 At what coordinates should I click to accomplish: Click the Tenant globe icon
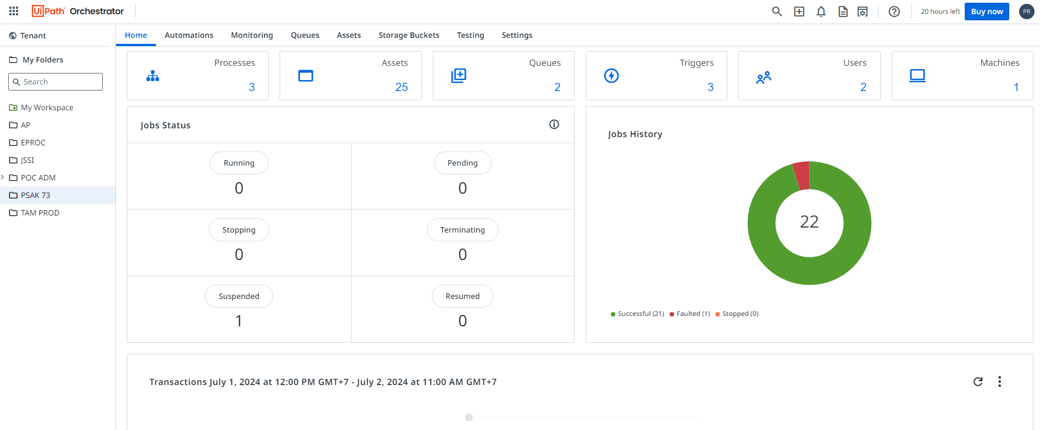tap(13, 36)
